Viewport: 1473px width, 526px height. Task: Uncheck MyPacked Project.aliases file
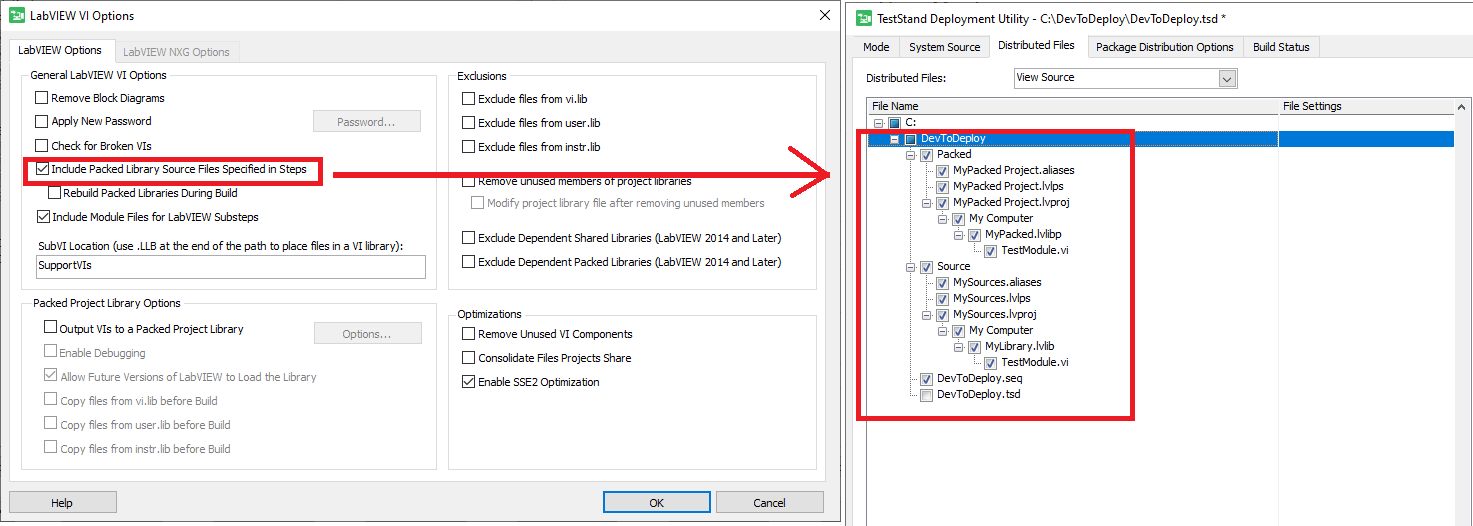[x=942, y=171]
